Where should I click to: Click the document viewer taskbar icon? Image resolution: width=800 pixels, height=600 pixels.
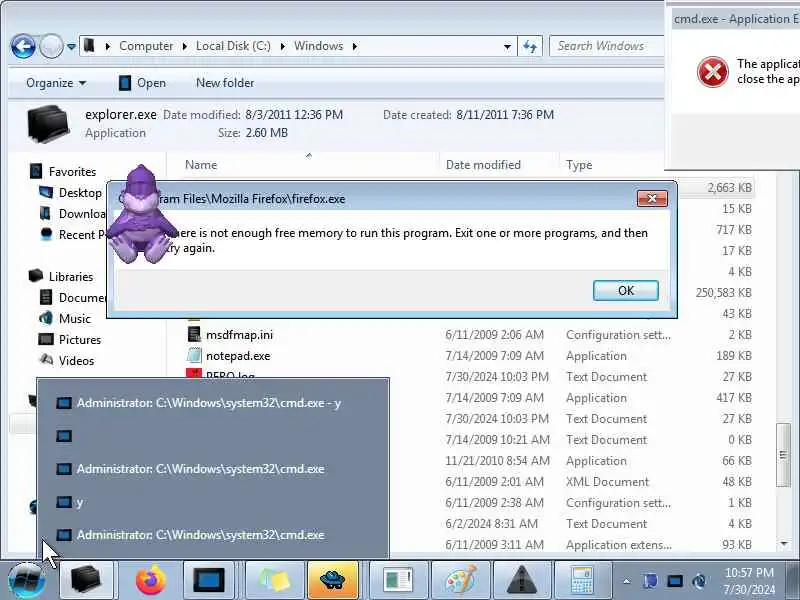[397, 581]
